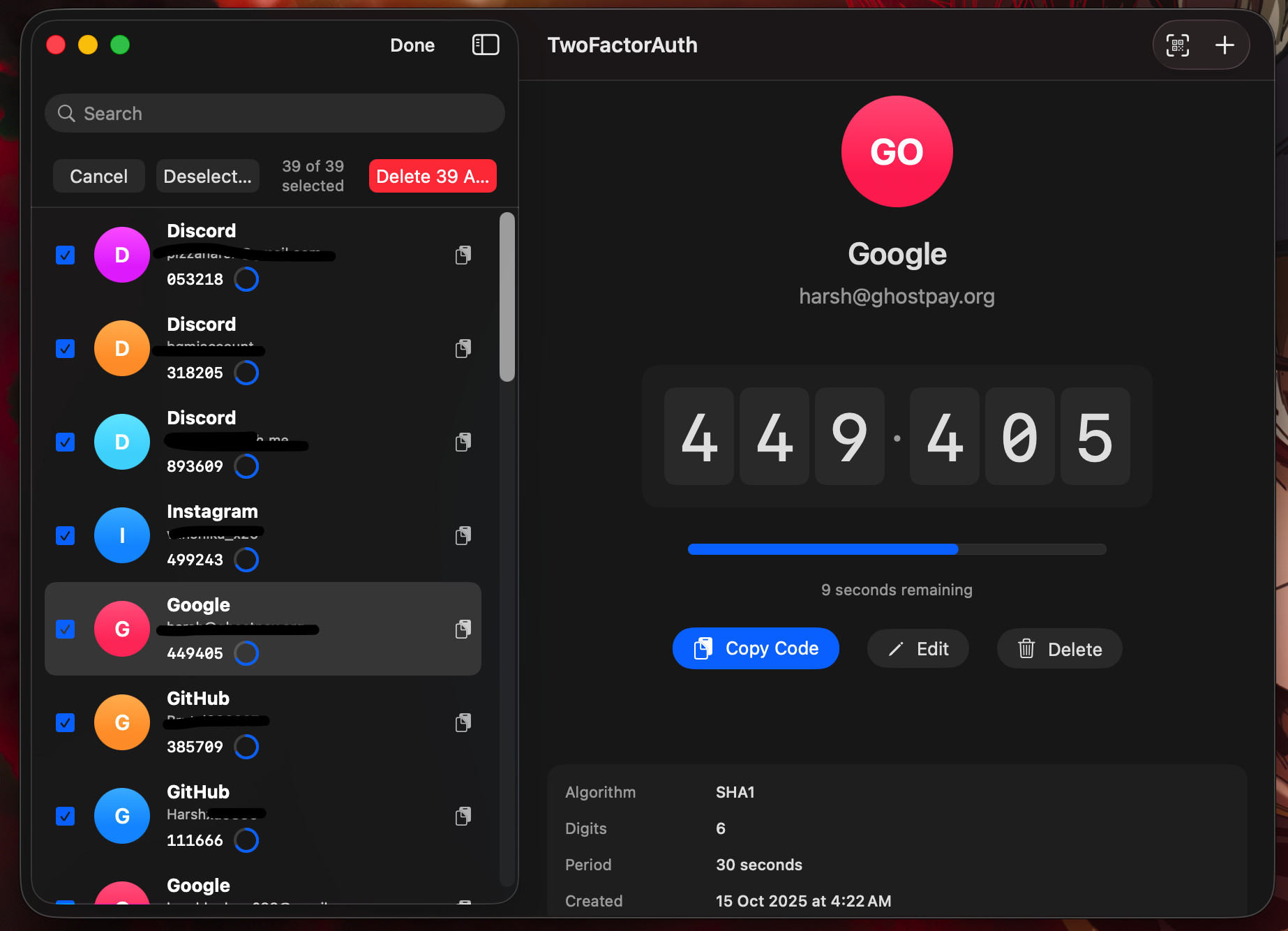Click the cyan D avatar for Discord 893609
Viewport: 1288px width, 931px height.
(122, 442)
